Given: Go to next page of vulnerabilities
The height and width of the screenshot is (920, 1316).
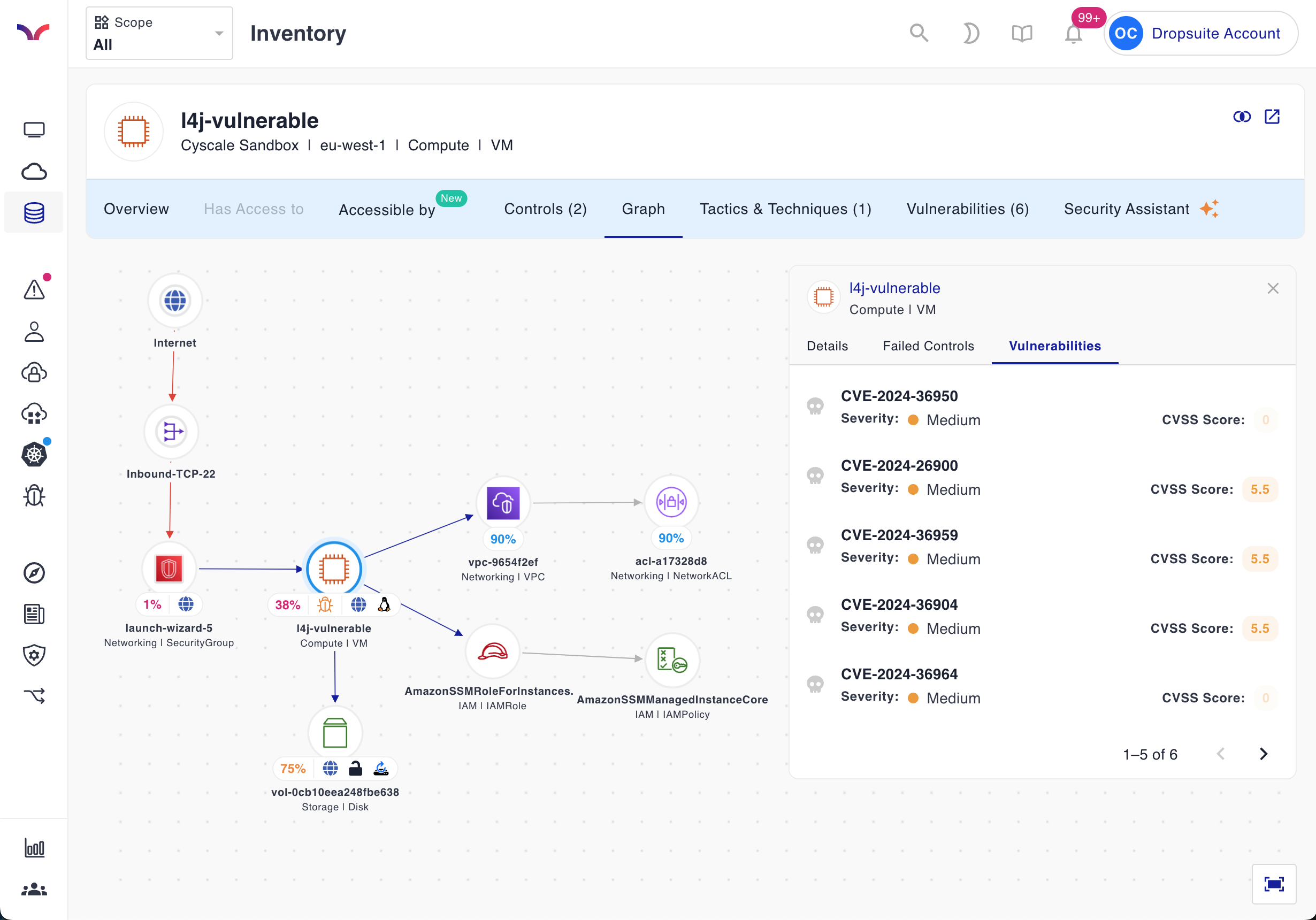Looking at the screenshot, I should click(x=1265, y=754).
